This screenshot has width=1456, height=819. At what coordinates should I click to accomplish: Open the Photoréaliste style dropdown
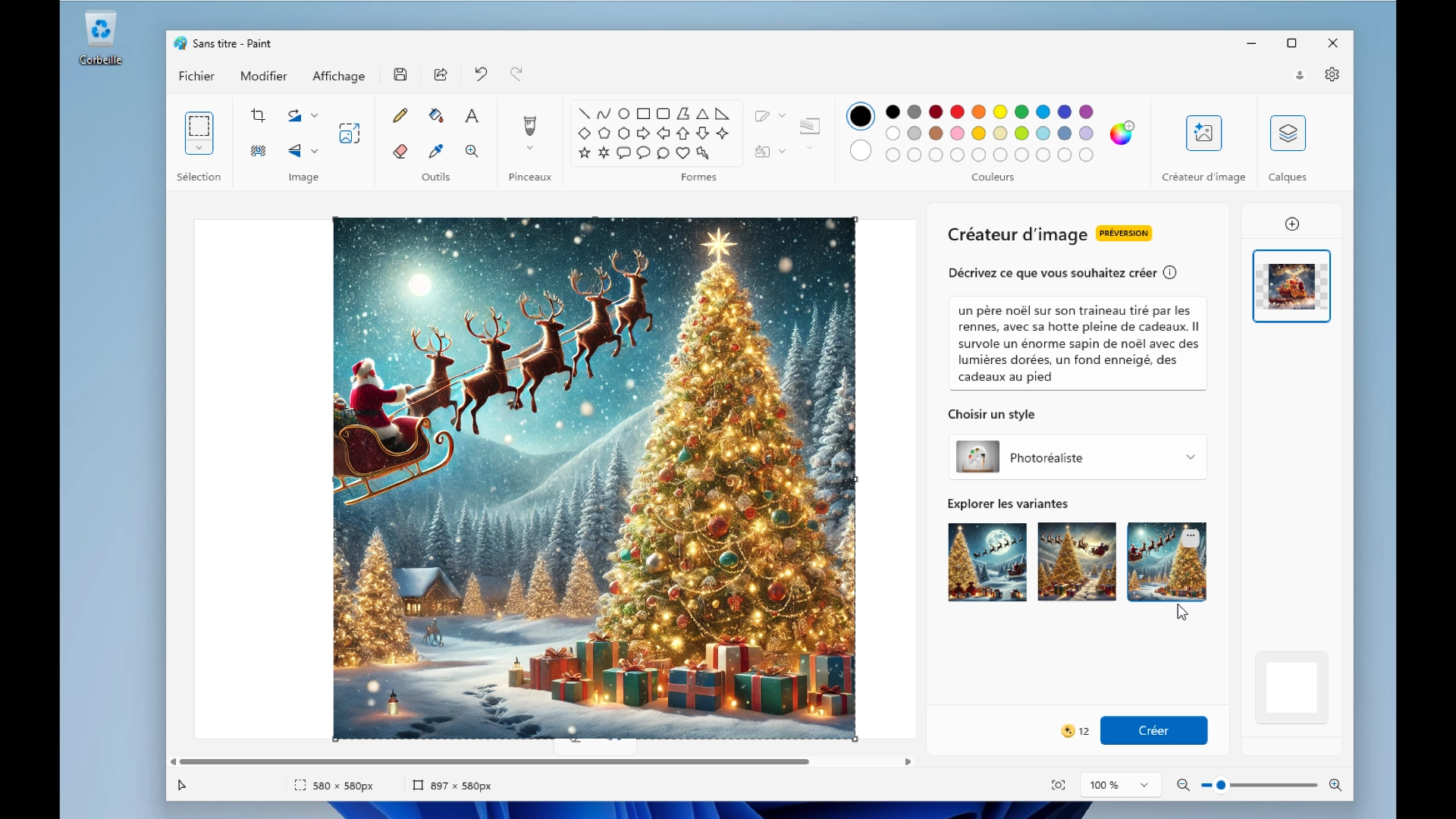[1078, 457]
